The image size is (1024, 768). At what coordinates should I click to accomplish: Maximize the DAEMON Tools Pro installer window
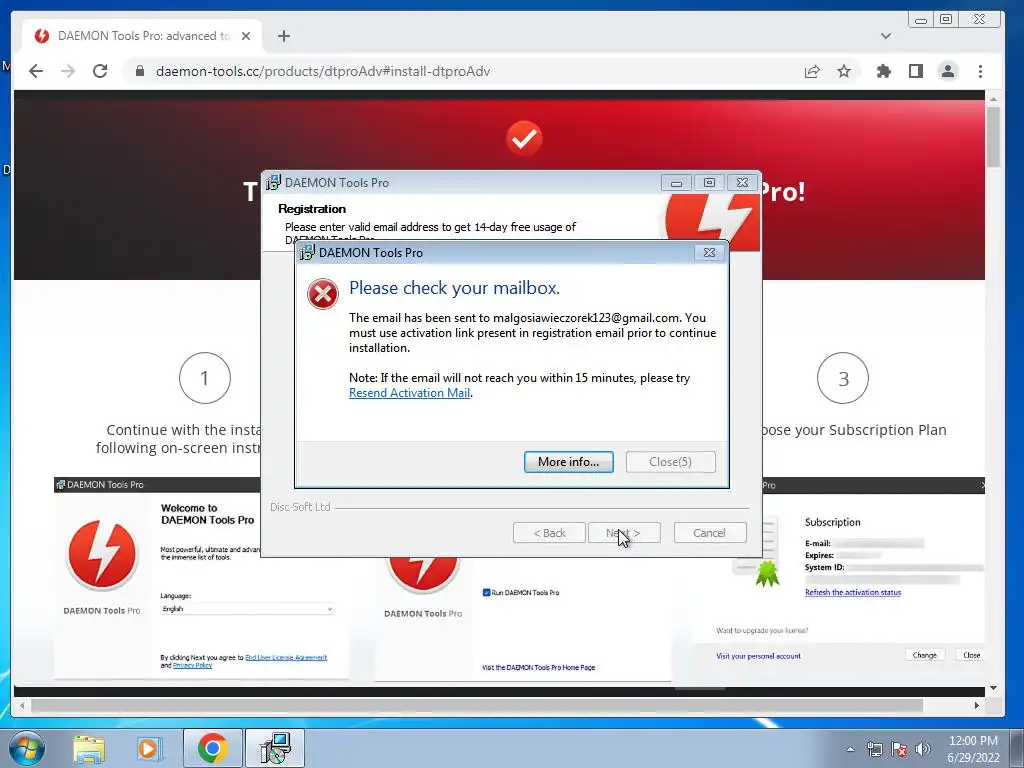click(709, 183)
